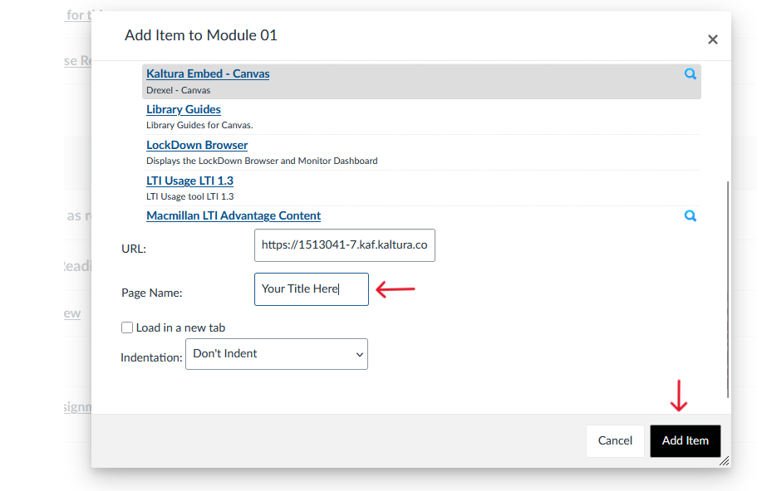Image resolution: width=781 pixels, height=491 pixels.
Task: Click the Cancel button
Action: pos(615,441)
